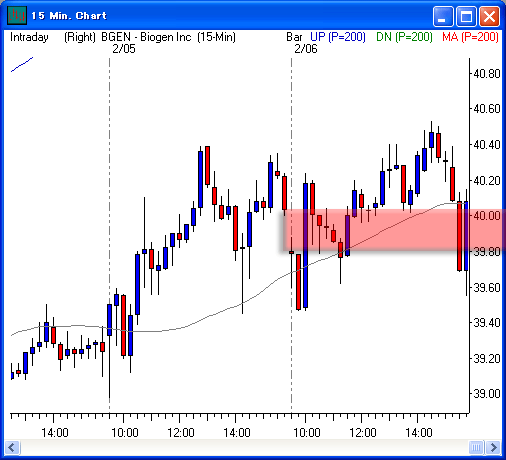
Task: Click the DN (P=200) indicator label
Action: 404,37
